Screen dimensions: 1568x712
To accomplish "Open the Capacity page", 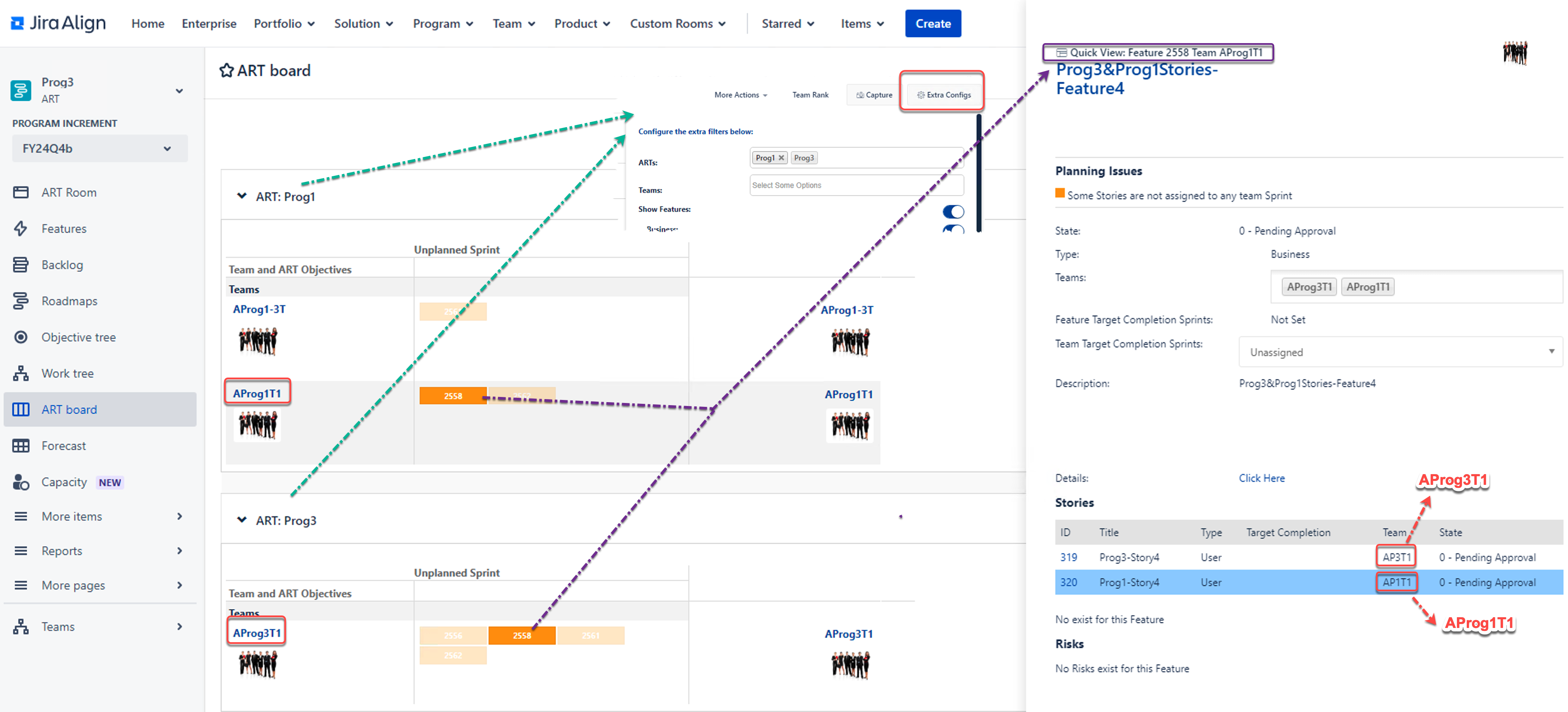I will click(64, 482).
